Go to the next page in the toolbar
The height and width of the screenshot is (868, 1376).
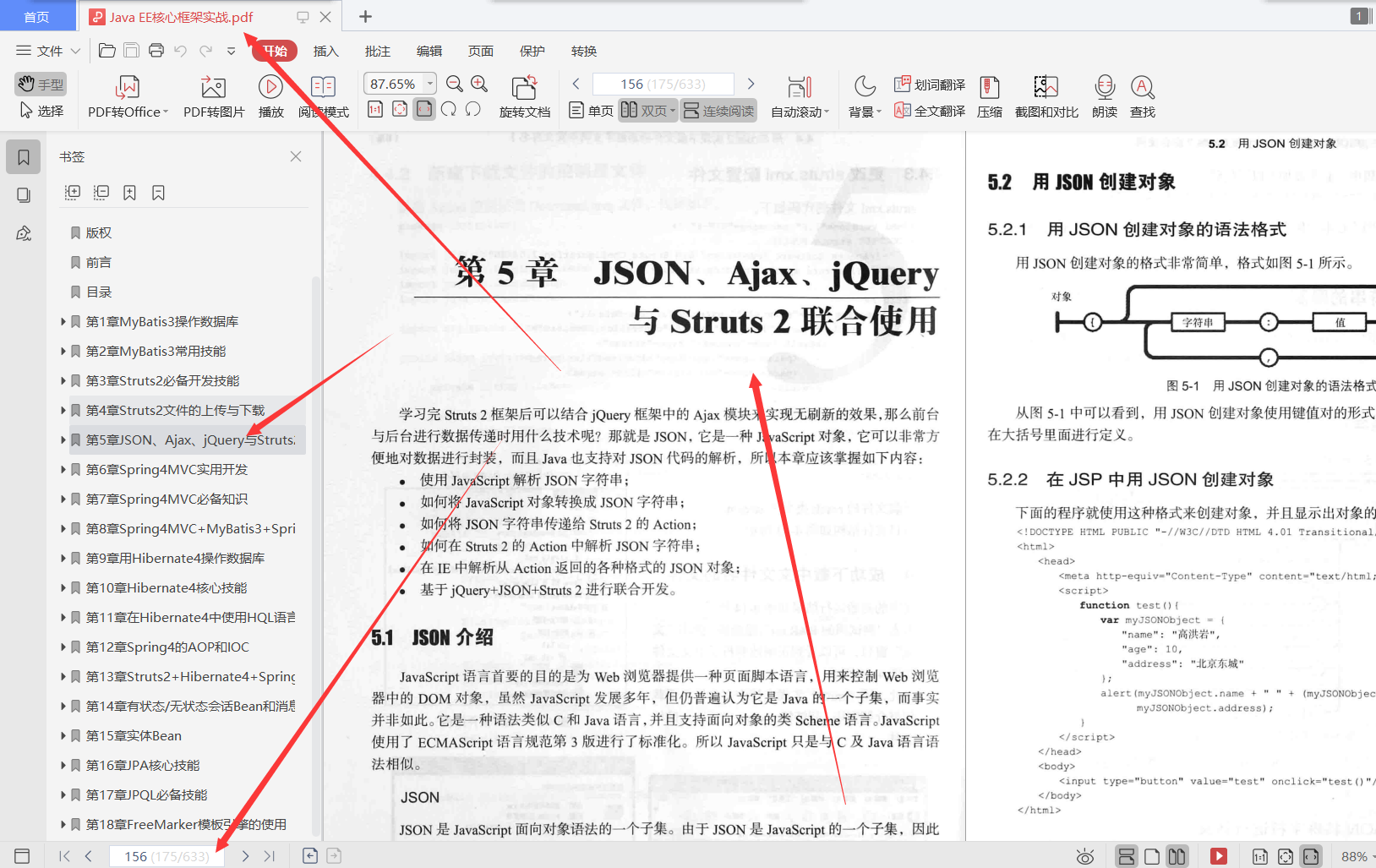coord(751,84)
